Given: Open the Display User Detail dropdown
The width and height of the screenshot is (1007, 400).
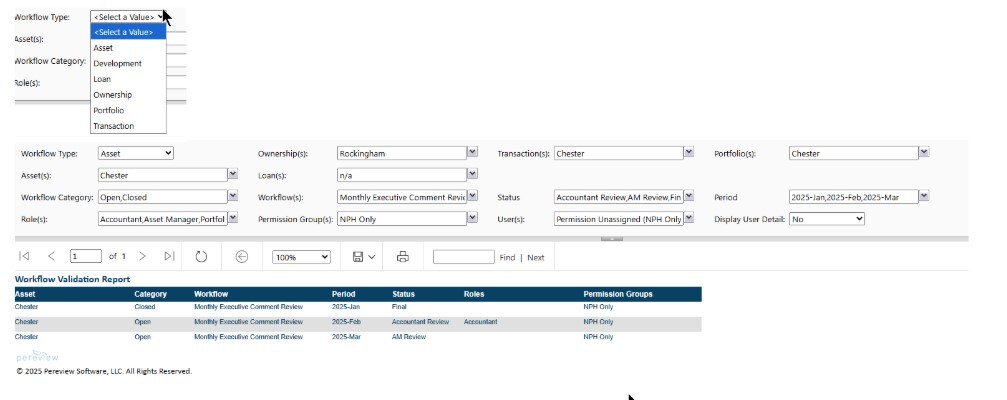Looking at the screenshot, I should (826, 218).
